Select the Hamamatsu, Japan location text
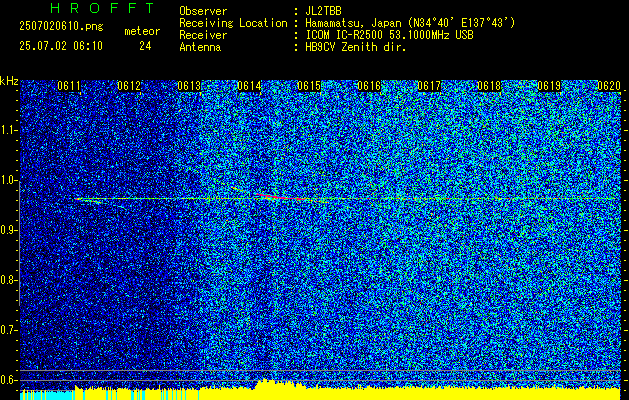Image resolution: width=629 pixels, height=400 pixels. (x=410, y=23)
